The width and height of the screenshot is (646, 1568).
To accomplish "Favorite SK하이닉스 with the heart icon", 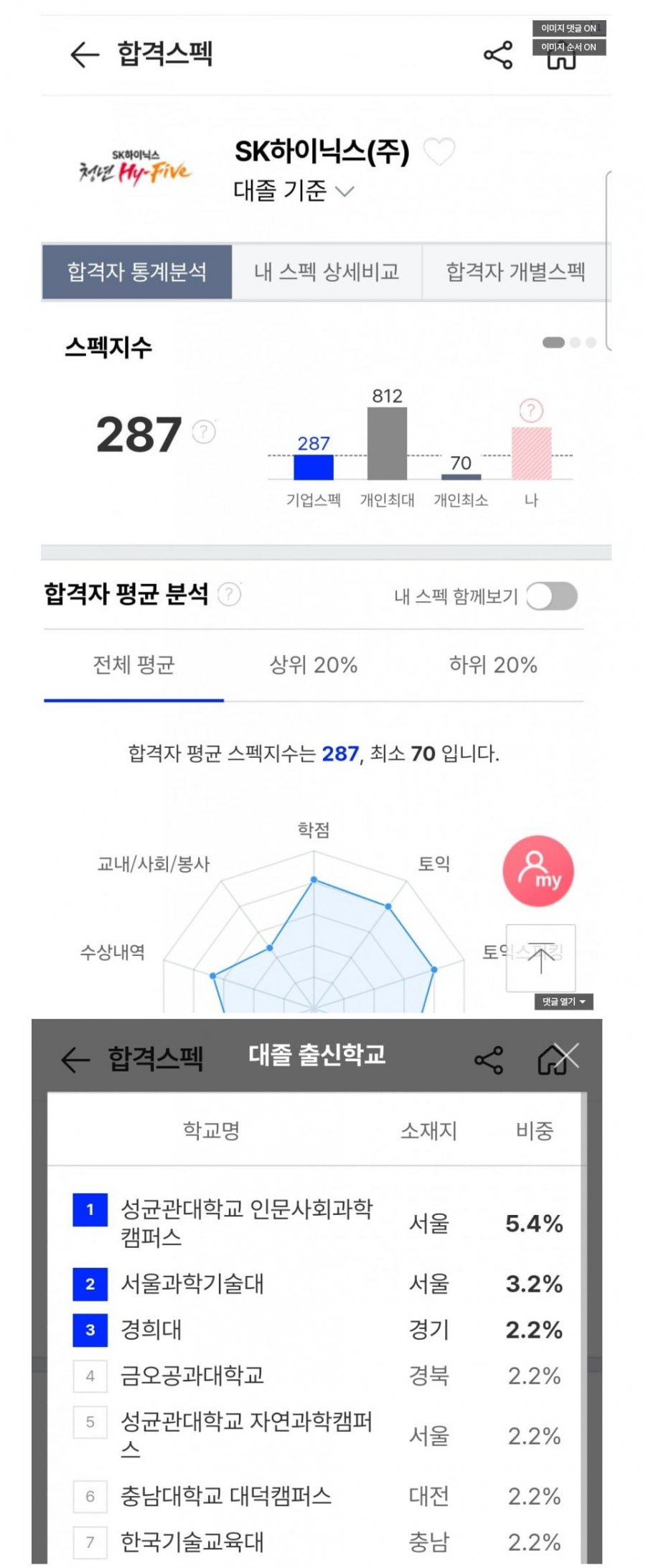I will (x=439, y=151).
